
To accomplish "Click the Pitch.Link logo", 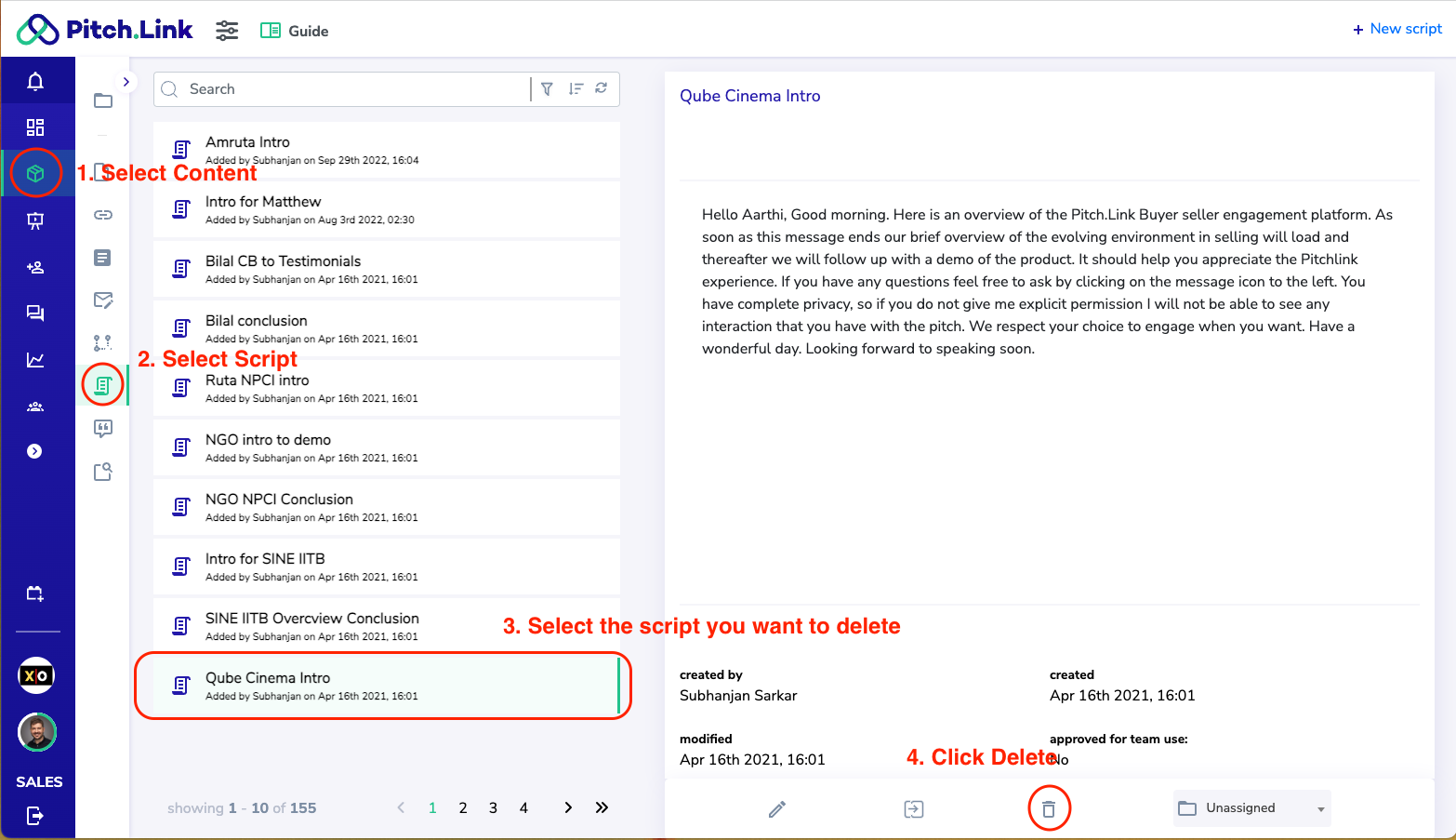I will tap(104, 30).
